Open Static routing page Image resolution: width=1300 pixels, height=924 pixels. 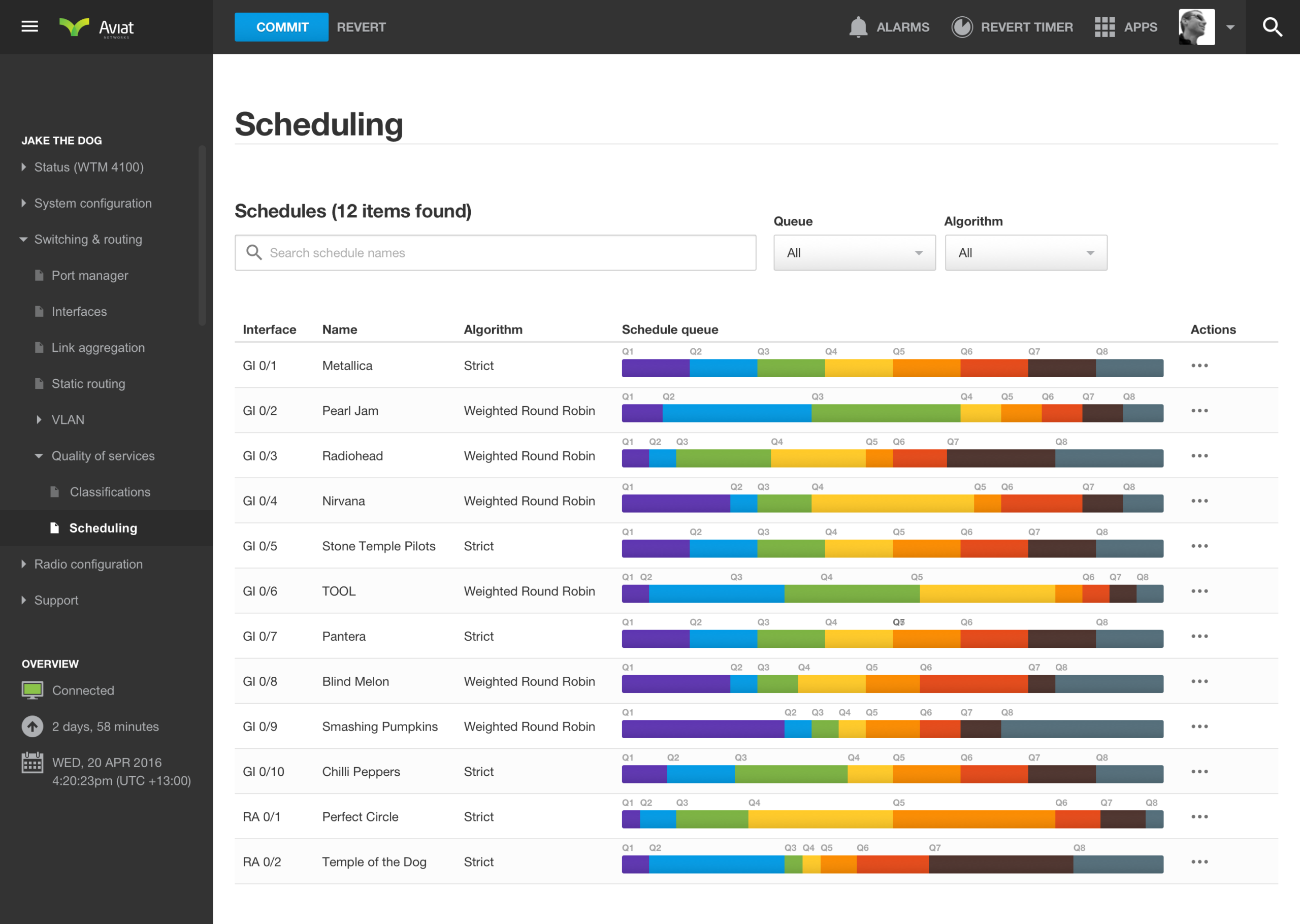(x=88, y=383)
